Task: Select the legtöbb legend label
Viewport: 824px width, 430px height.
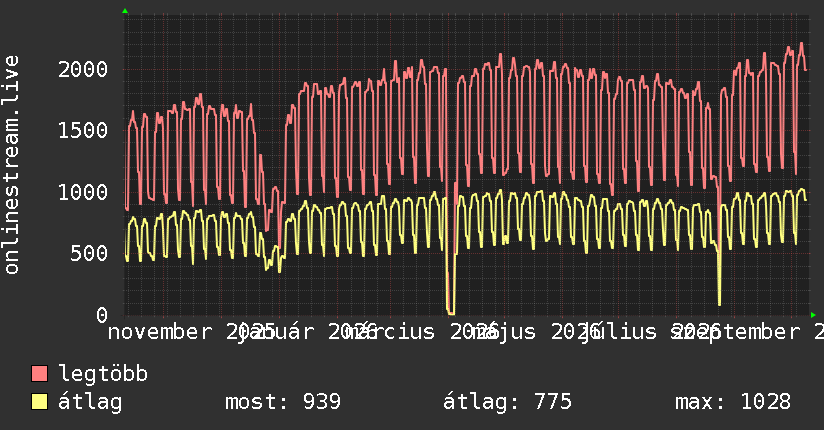Action: (103, 373)
